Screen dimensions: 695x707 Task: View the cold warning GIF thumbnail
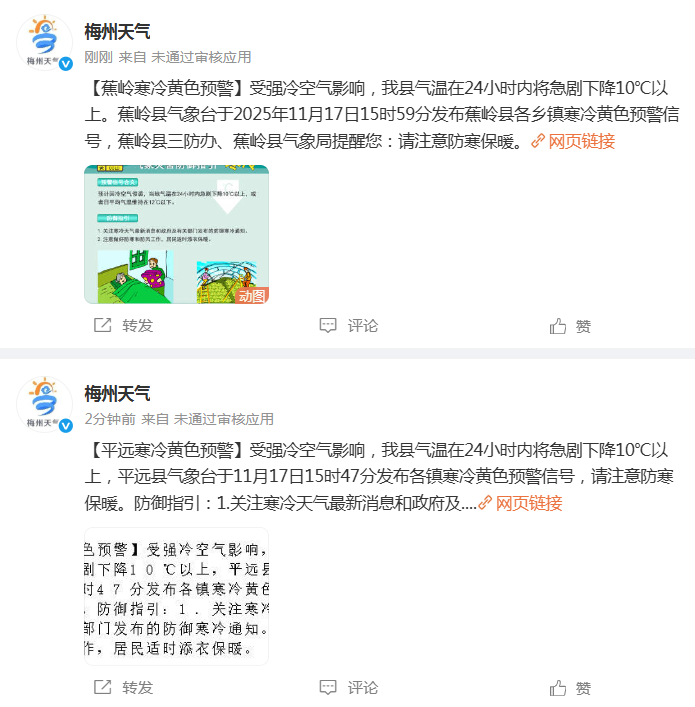click(176, 234)
